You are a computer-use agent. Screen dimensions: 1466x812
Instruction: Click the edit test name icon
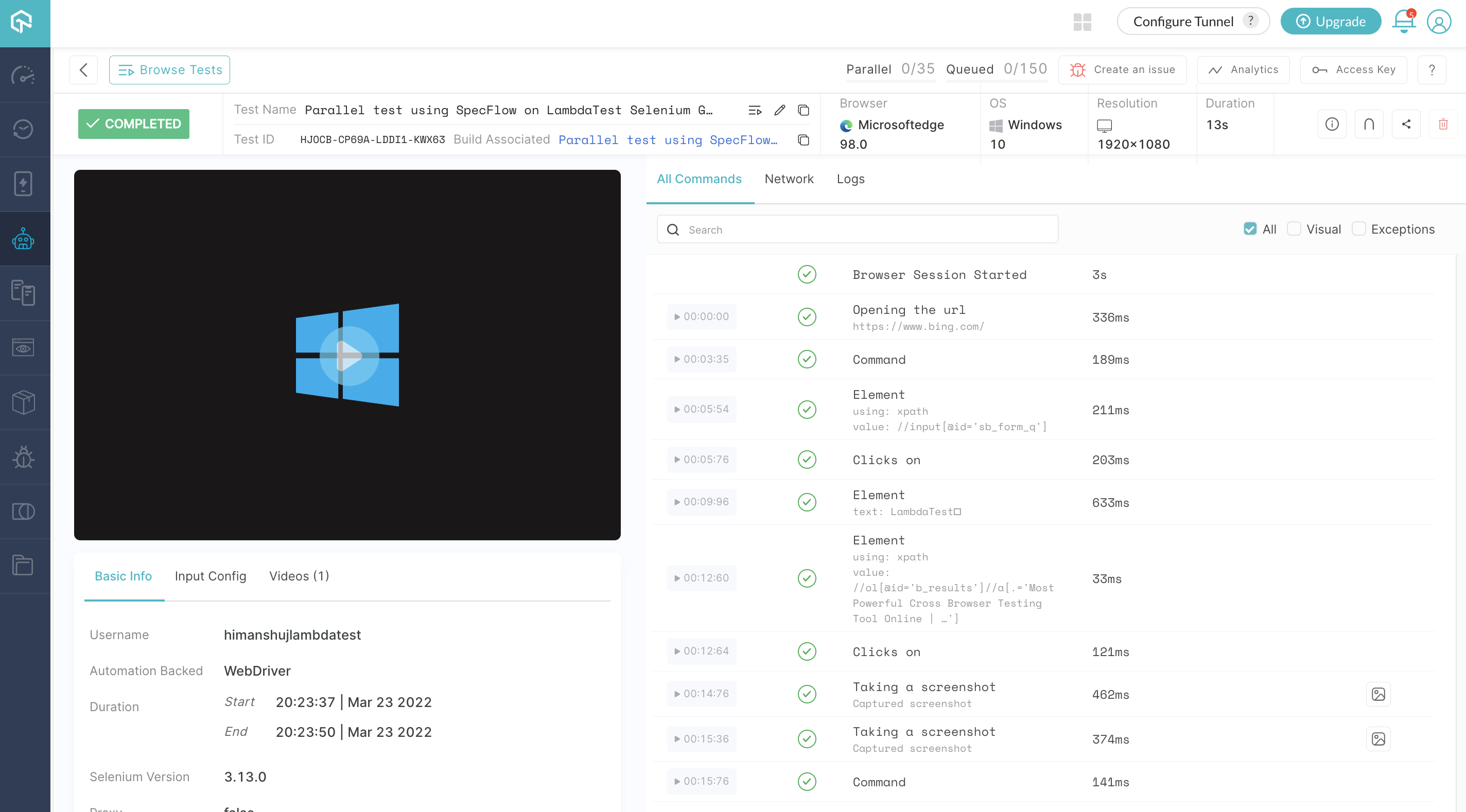click(780, 108)
